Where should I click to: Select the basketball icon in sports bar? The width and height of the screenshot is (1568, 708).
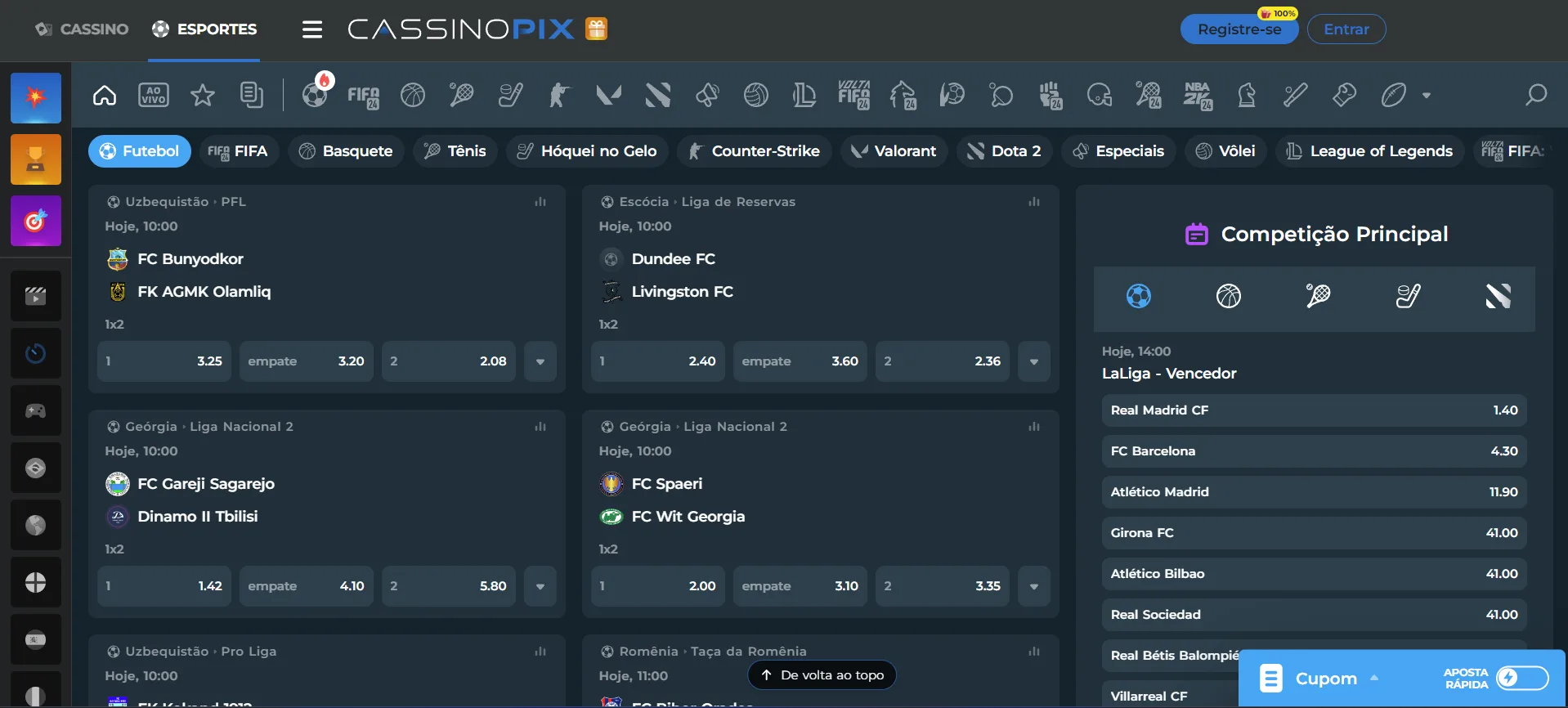click(x=413, y=96)
